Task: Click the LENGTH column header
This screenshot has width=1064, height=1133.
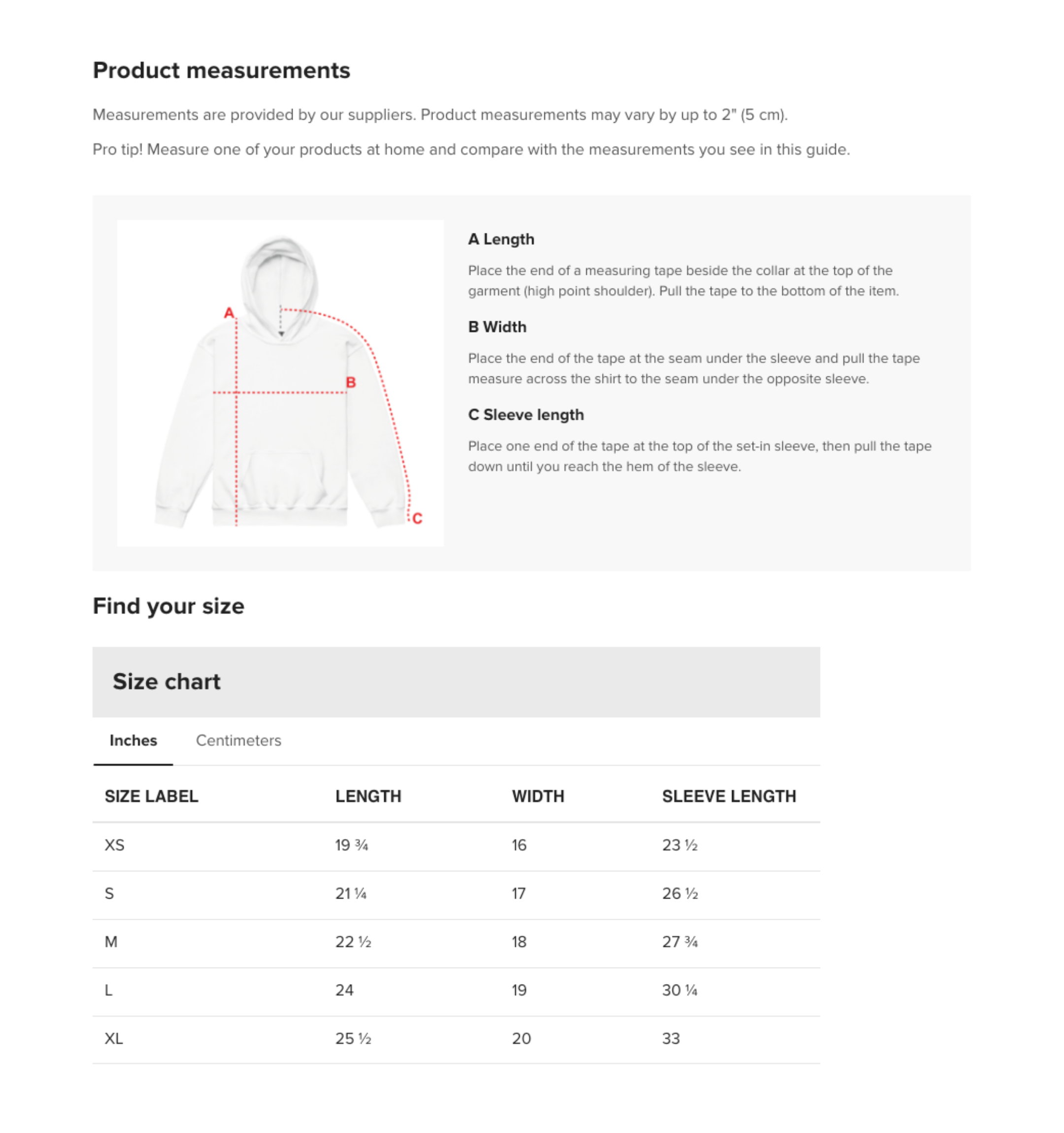Action: (368, 796)
